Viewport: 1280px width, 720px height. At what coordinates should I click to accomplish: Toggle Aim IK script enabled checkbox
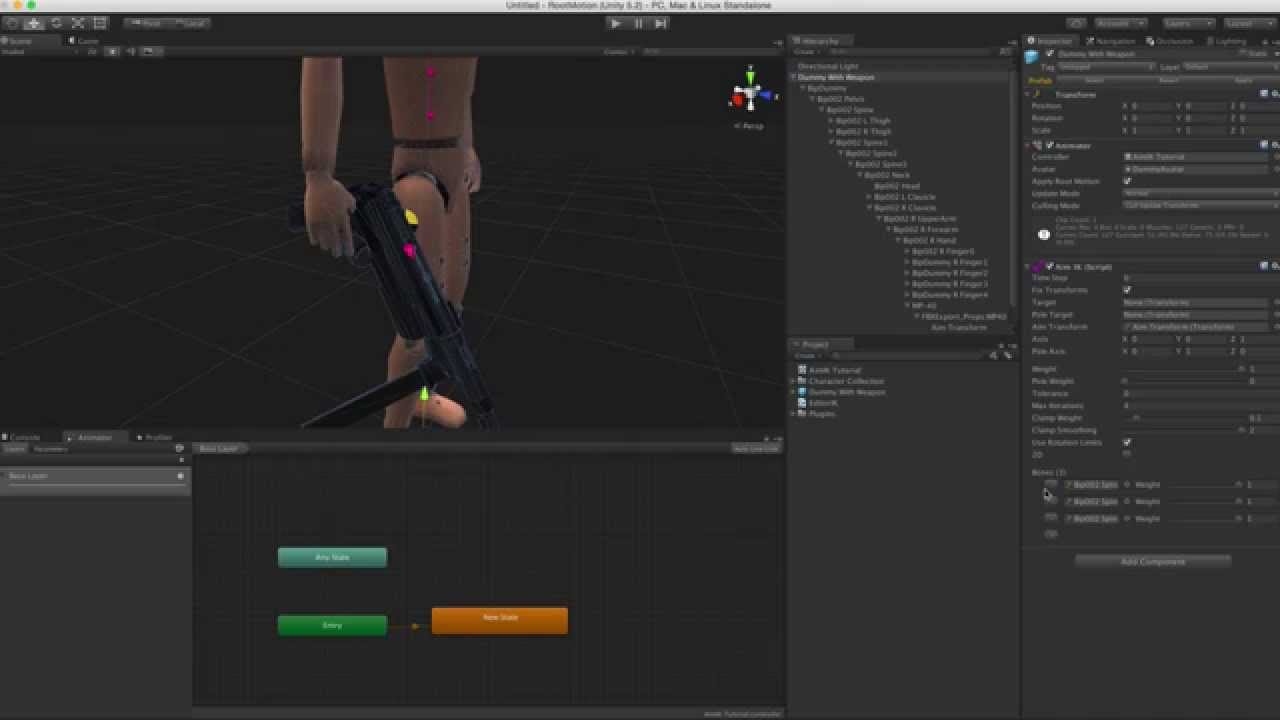pyautogui.click(x=1049, y=266)
